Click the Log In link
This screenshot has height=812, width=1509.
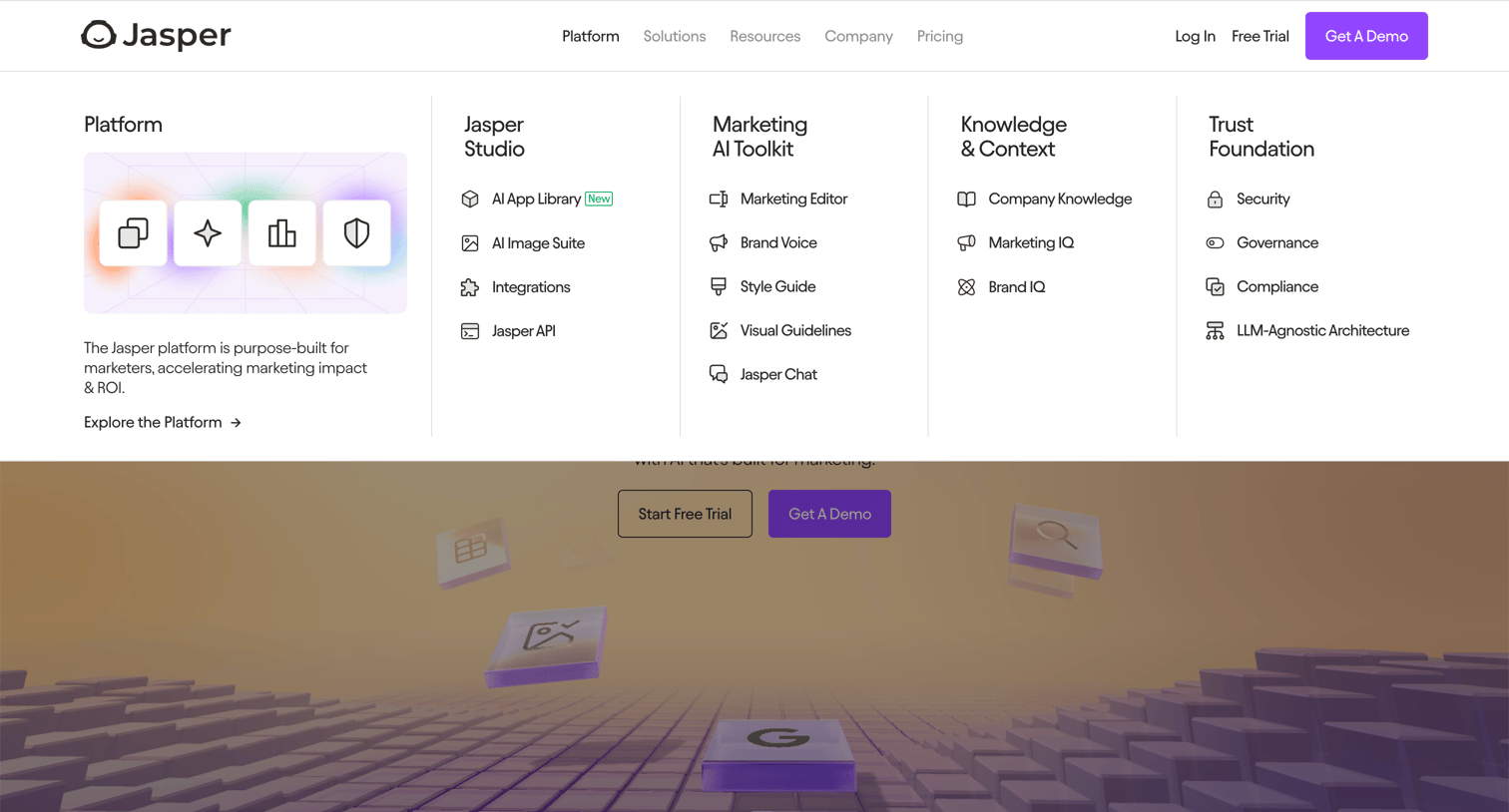[x=1195, y=36]
